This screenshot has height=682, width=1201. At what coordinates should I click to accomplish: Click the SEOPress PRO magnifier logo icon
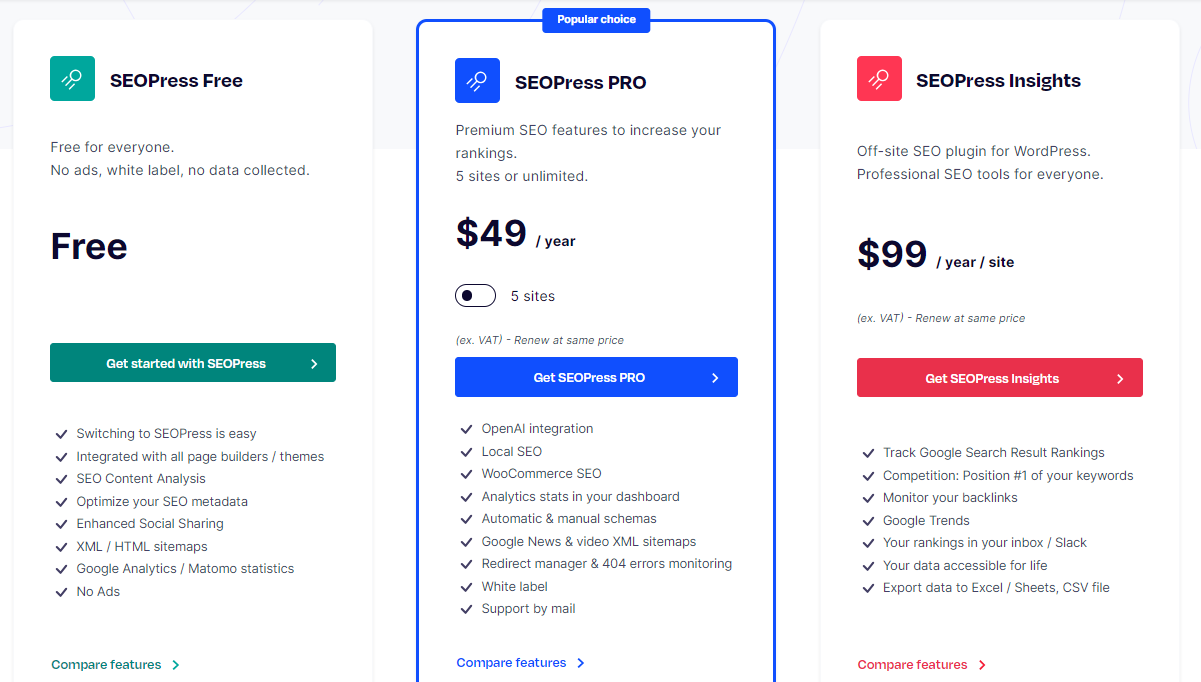click(477, 81)
